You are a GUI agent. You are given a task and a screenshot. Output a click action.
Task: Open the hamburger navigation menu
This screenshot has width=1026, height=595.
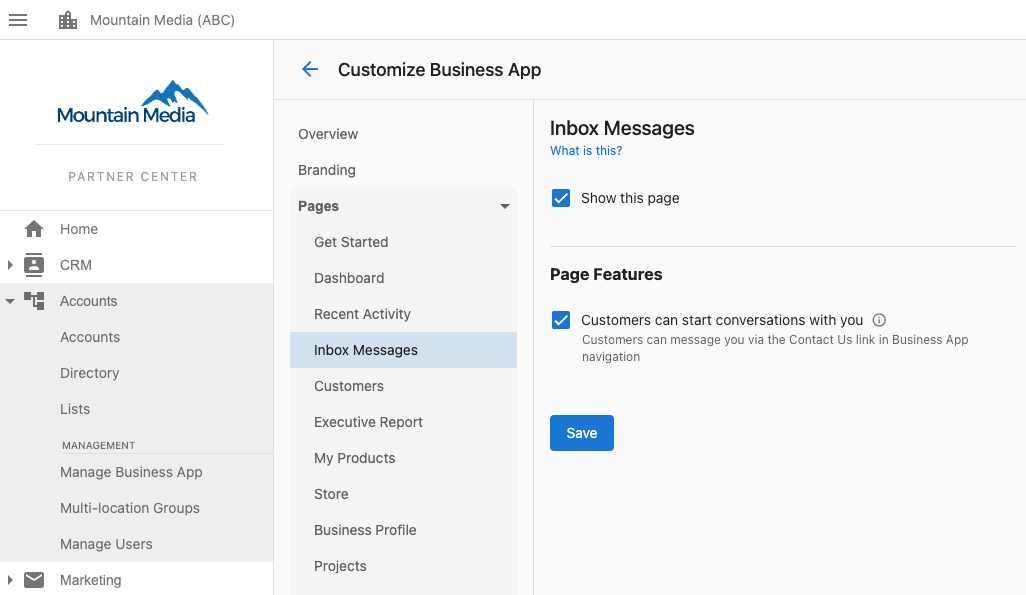coord(18,20)
